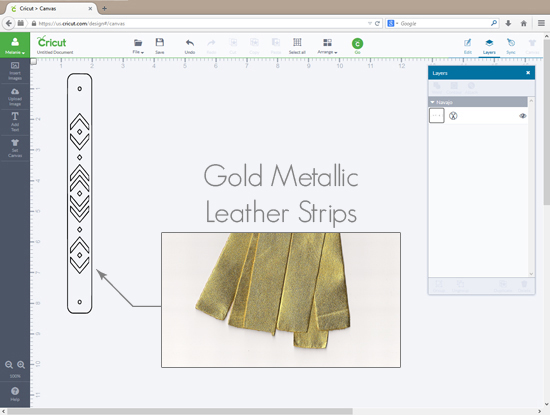Click the Cut toolbar icon
This screenshot has height=415, width=550.
(233, 46)
